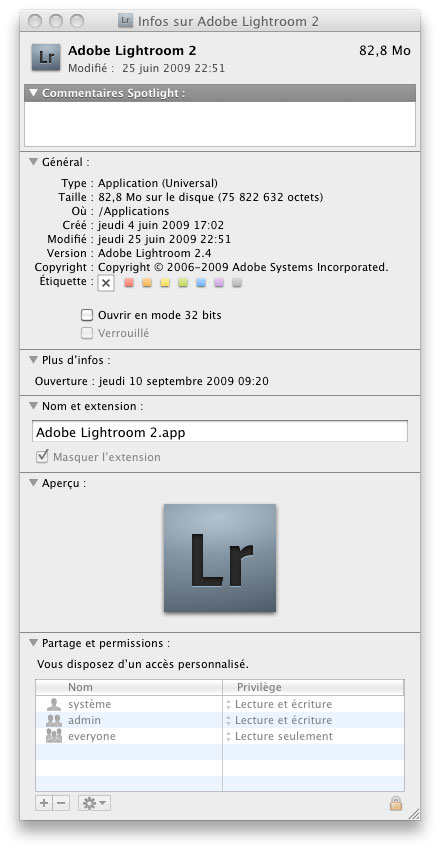Click the large Lr preview image
Viewport: 440px width, 850px height.
coord(220,558)
